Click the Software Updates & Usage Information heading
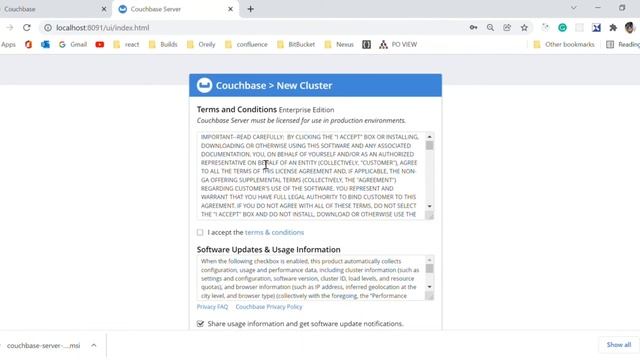 [269, 249]
